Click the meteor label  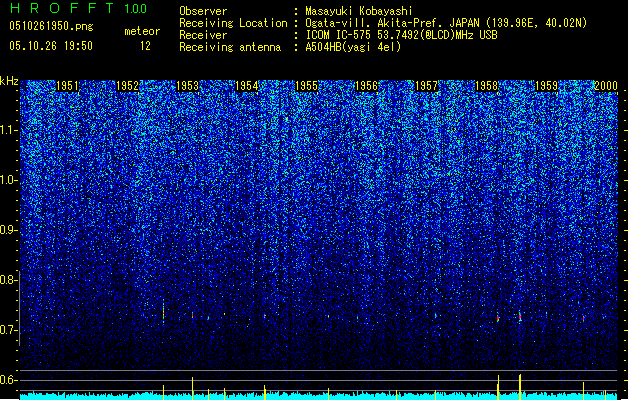[142, 31]
